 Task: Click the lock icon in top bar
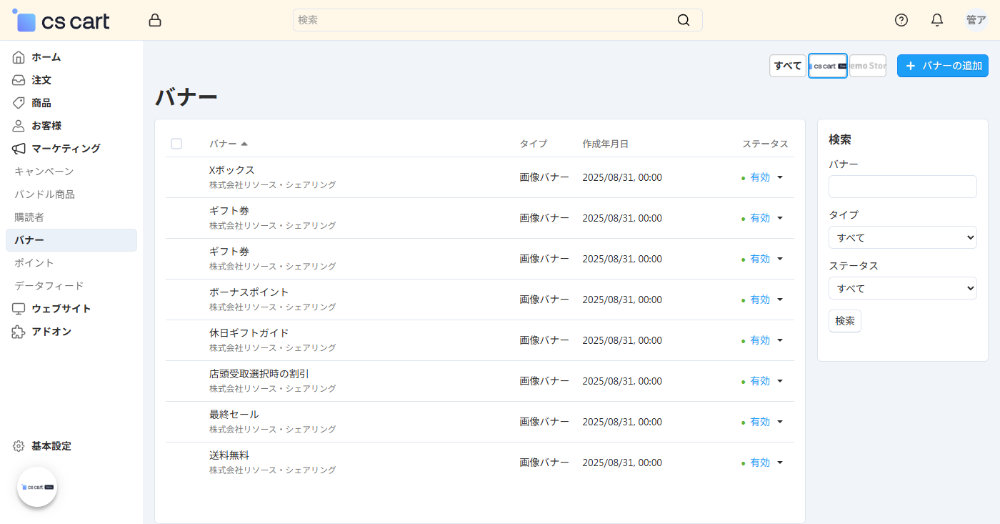(154, 20)
